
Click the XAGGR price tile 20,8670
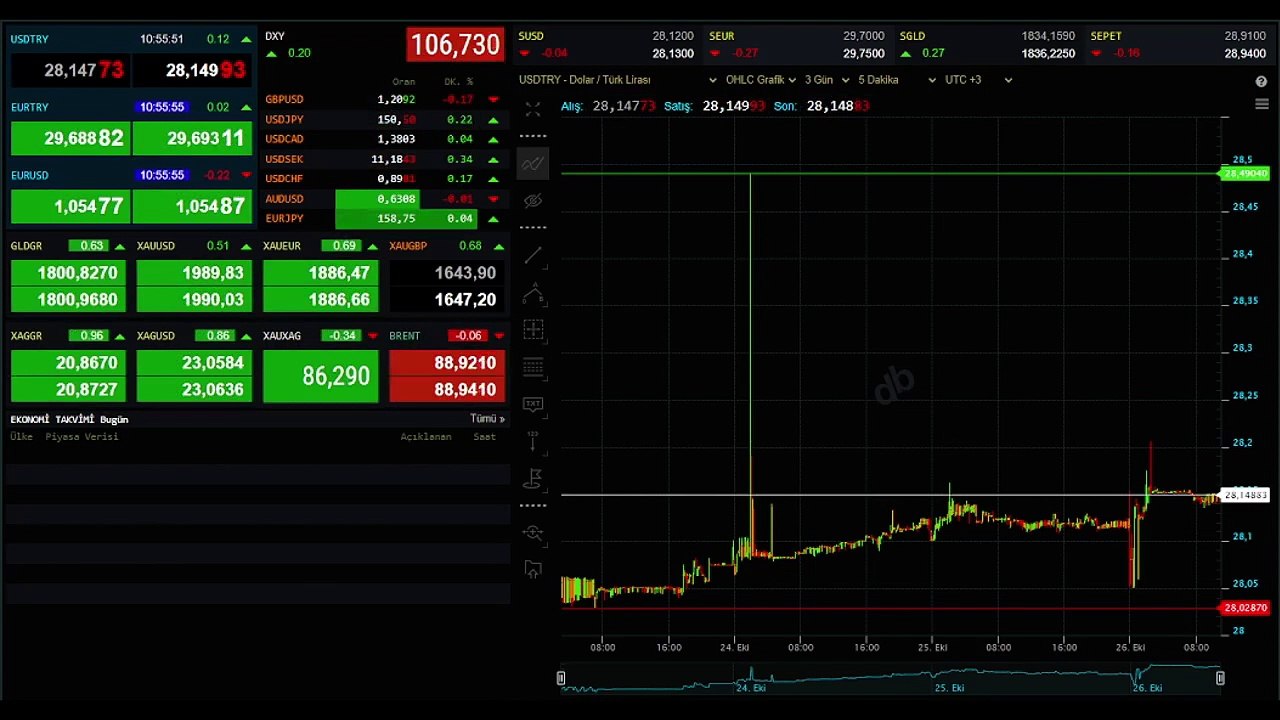pos(69,363)
